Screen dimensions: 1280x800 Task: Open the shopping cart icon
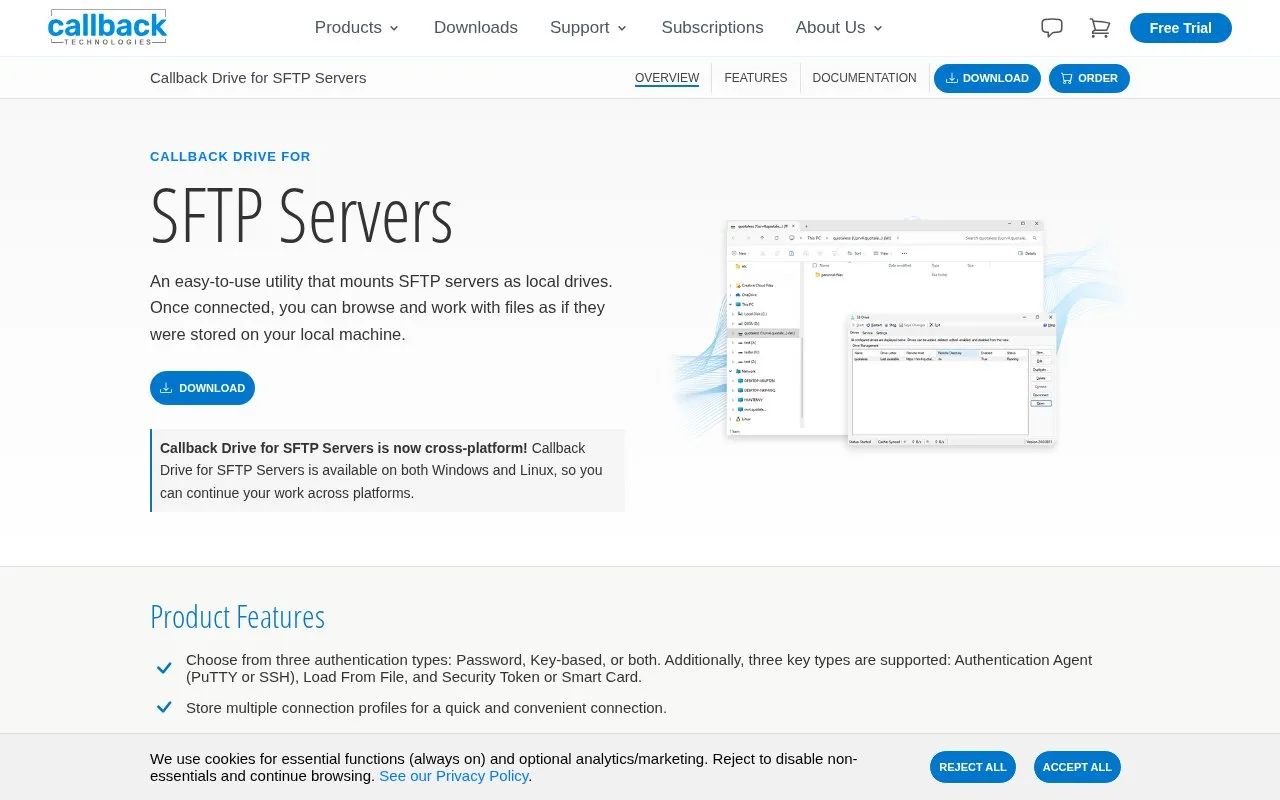click(x=1100, y=28)
